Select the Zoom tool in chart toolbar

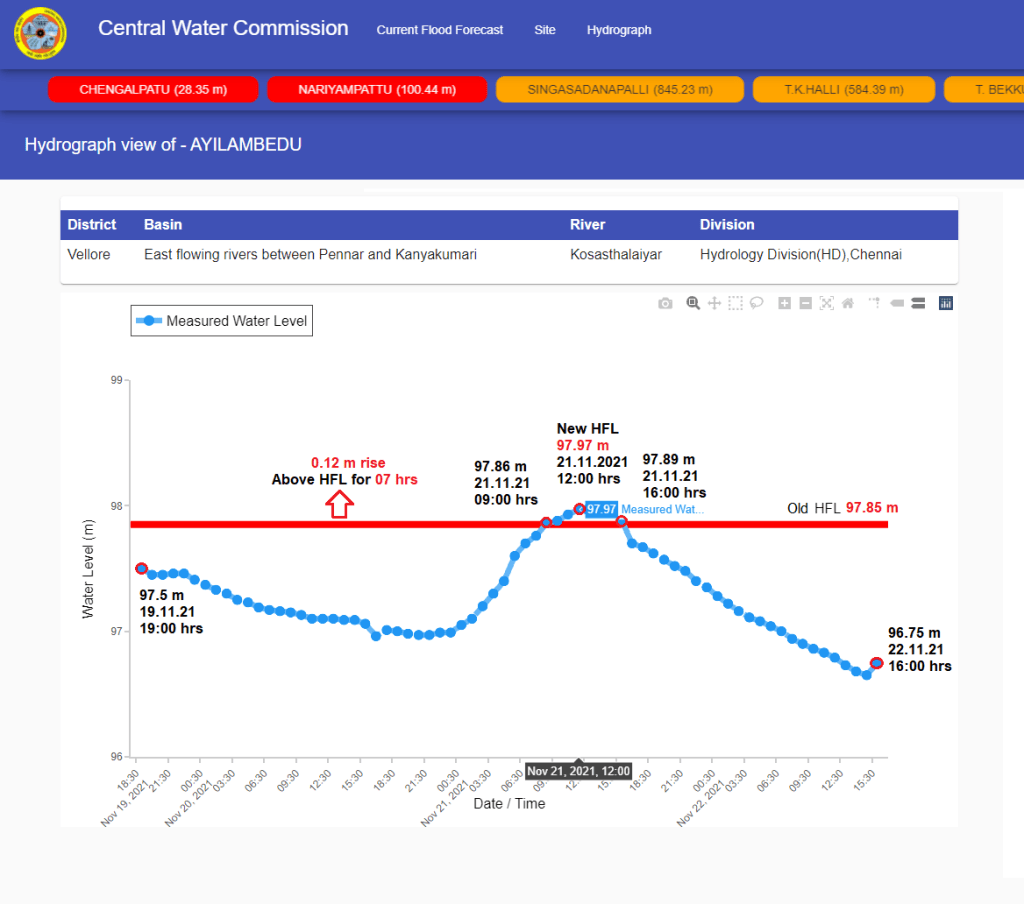tap(693, 303)
